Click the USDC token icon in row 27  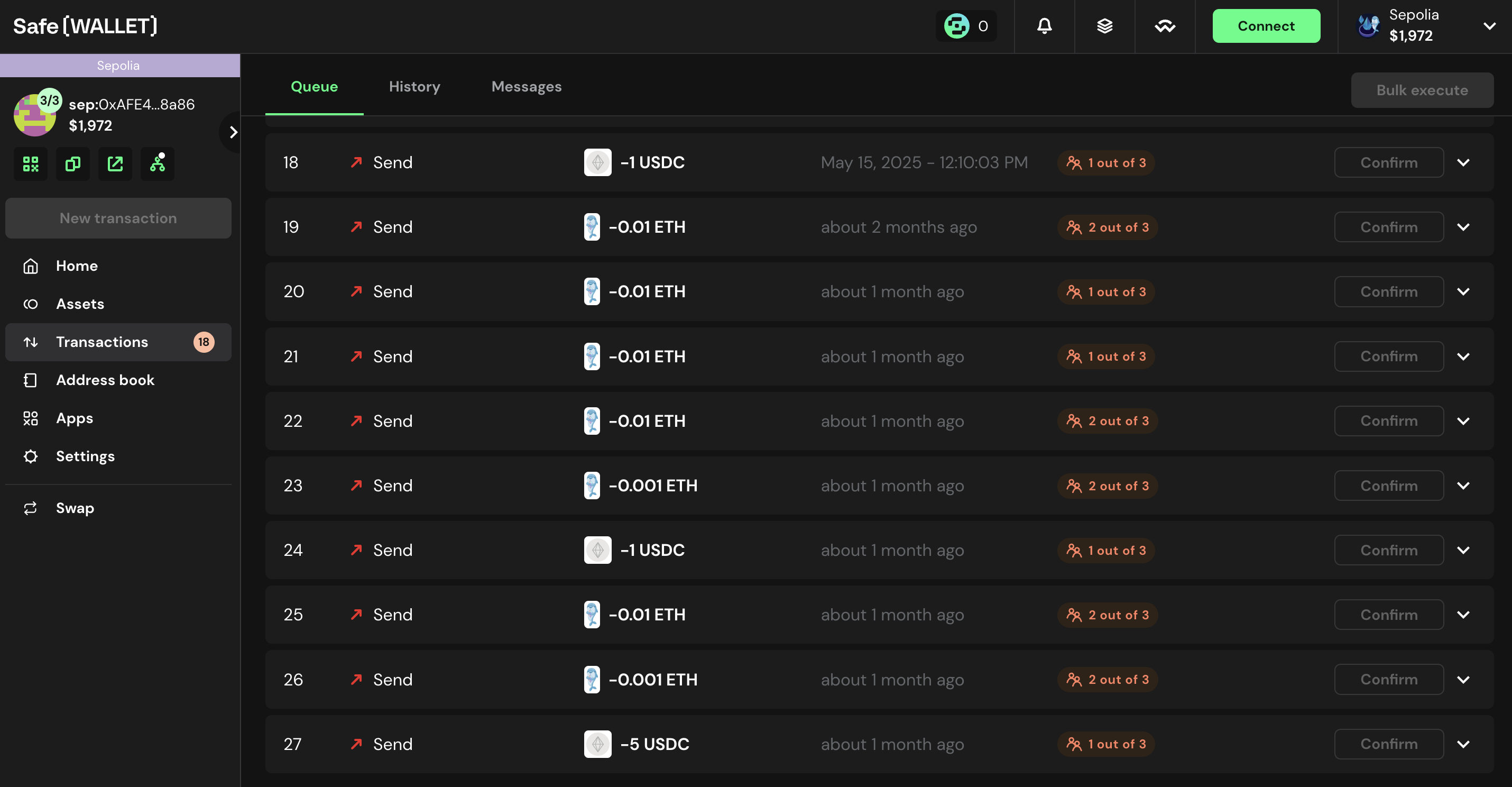[x=597, y=744]
